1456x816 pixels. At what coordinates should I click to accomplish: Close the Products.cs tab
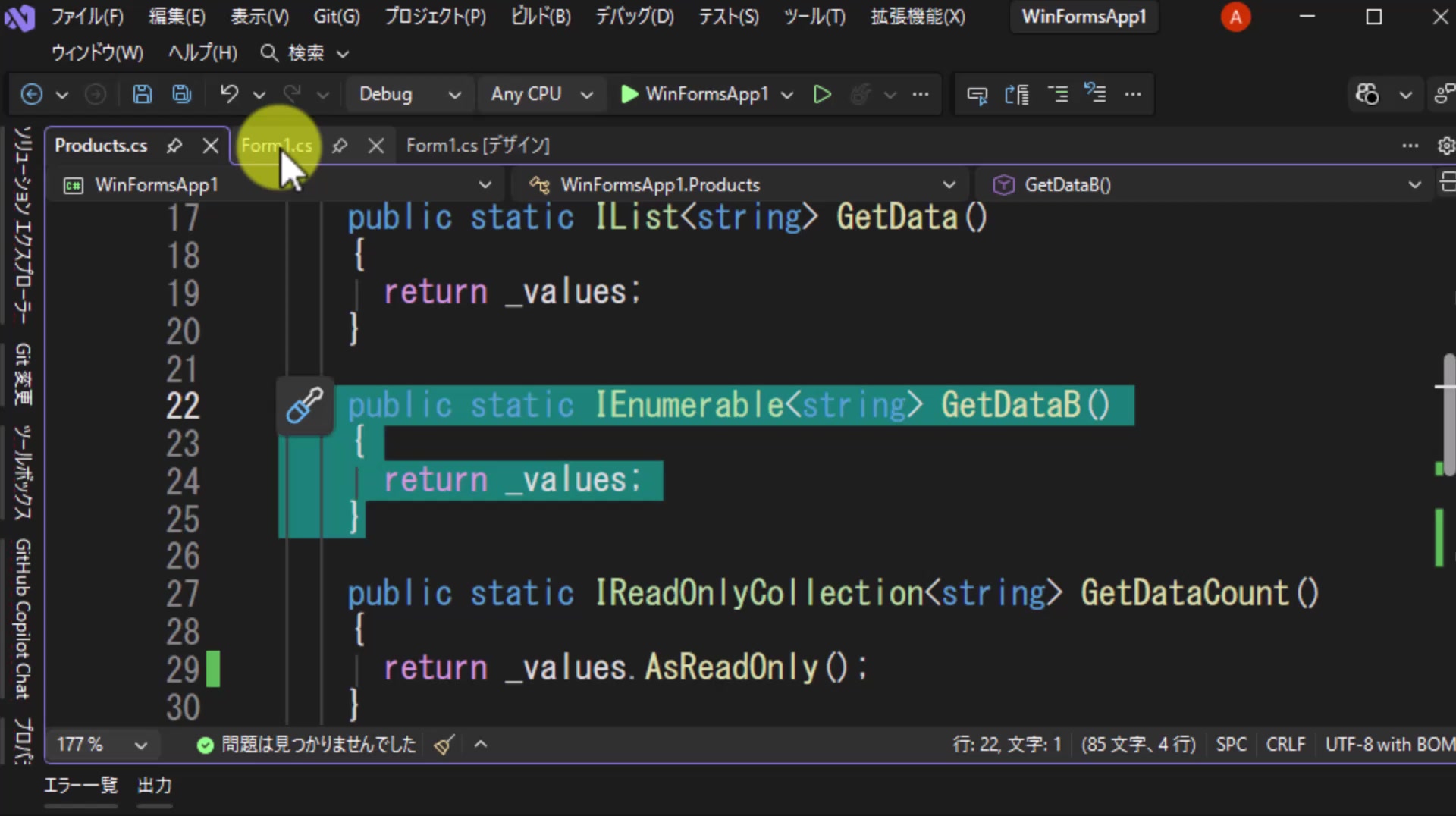[211, 146]
